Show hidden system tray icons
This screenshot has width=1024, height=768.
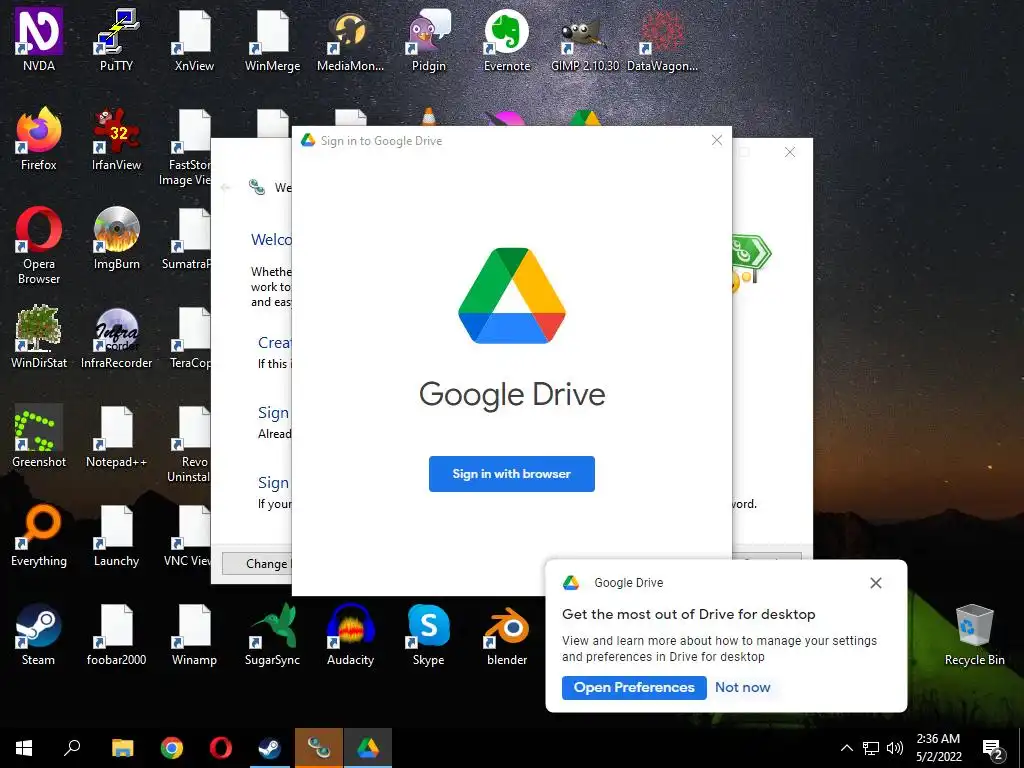[846, 748]
